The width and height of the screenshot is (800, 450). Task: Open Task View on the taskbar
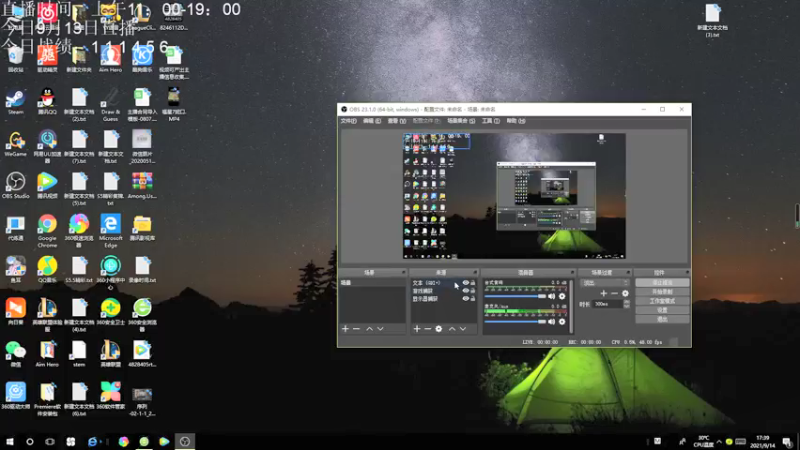point(50,442)
